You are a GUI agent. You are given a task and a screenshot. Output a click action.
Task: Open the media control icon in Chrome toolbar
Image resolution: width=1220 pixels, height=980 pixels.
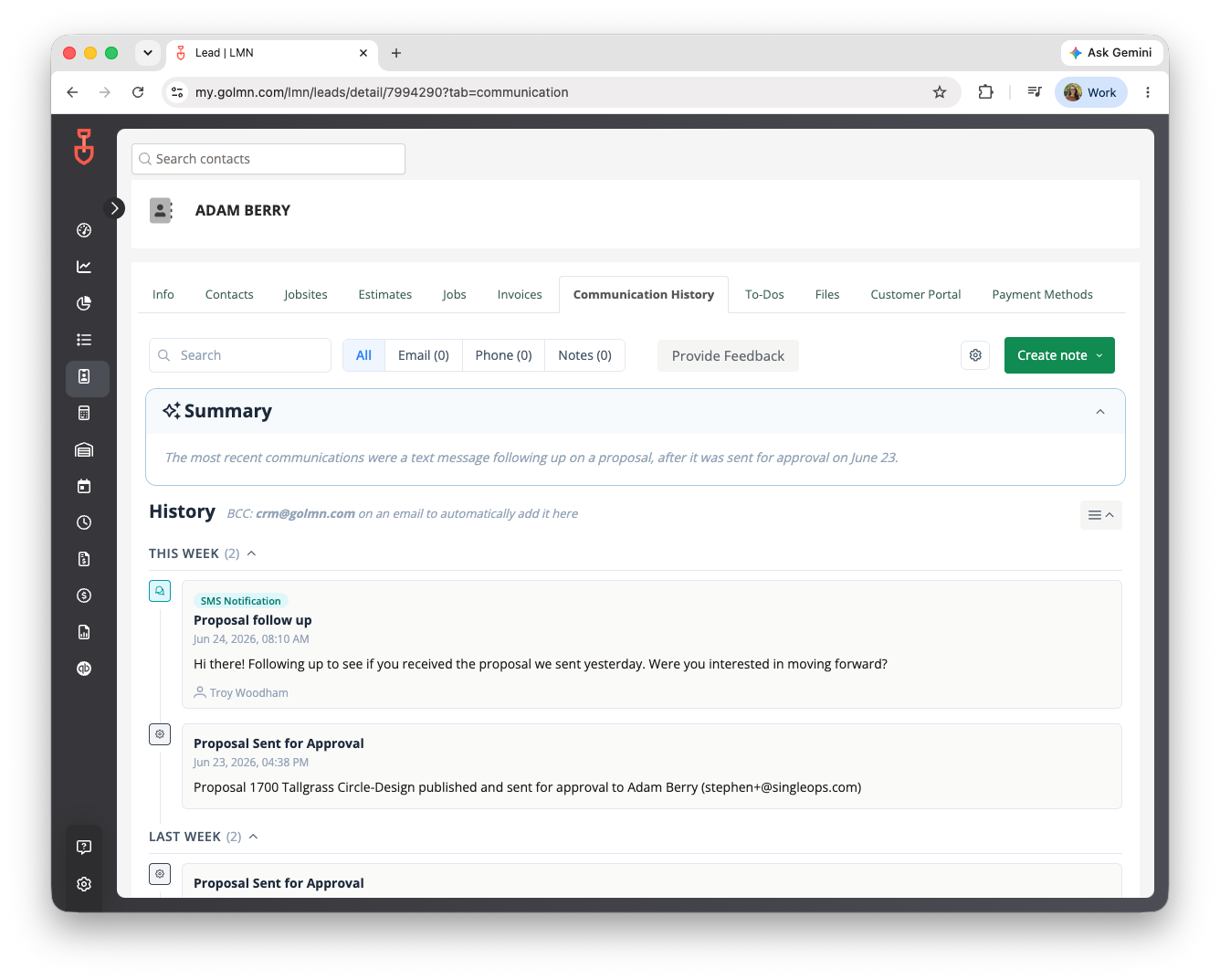(1035, 92)
